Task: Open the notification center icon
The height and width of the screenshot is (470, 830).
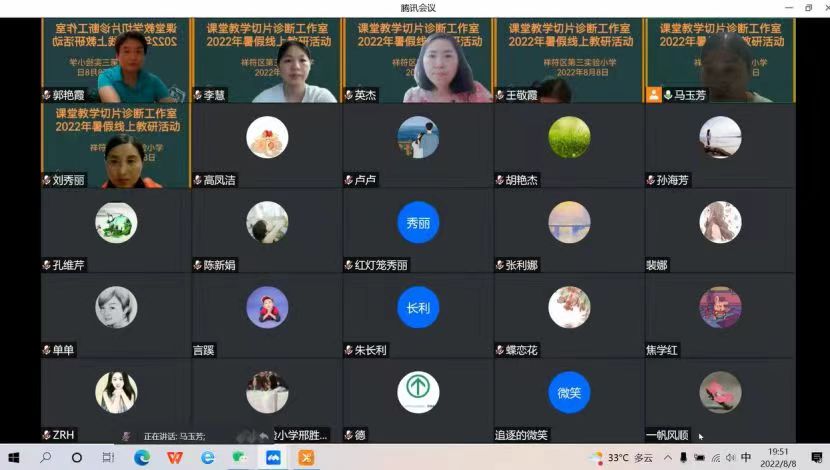Action: point(817,458)
